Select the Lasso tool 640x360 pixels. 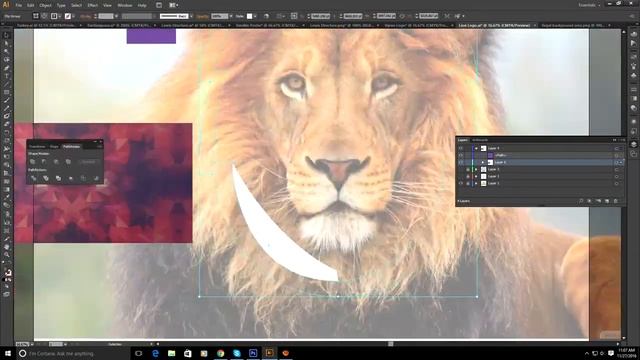coord(7,60)
